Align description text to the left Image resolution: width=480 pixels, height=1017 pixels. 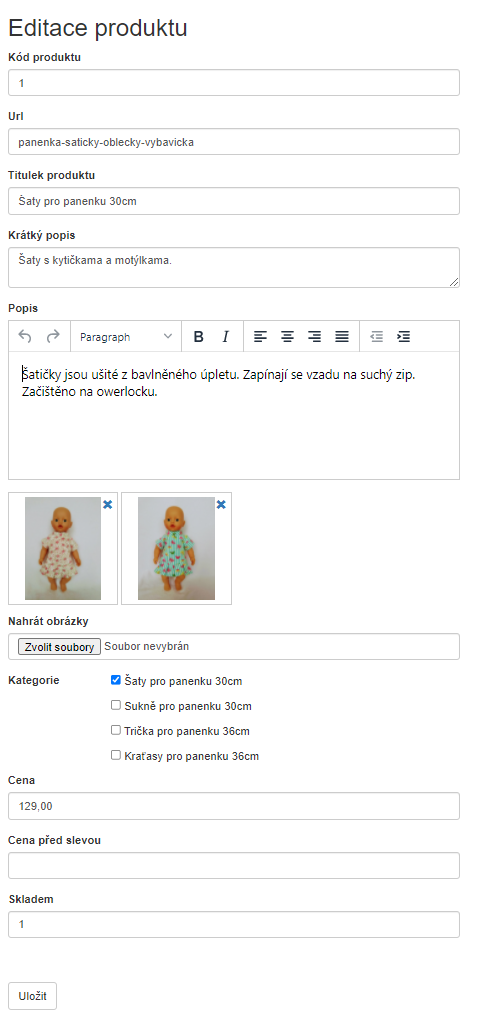[260, 337]
